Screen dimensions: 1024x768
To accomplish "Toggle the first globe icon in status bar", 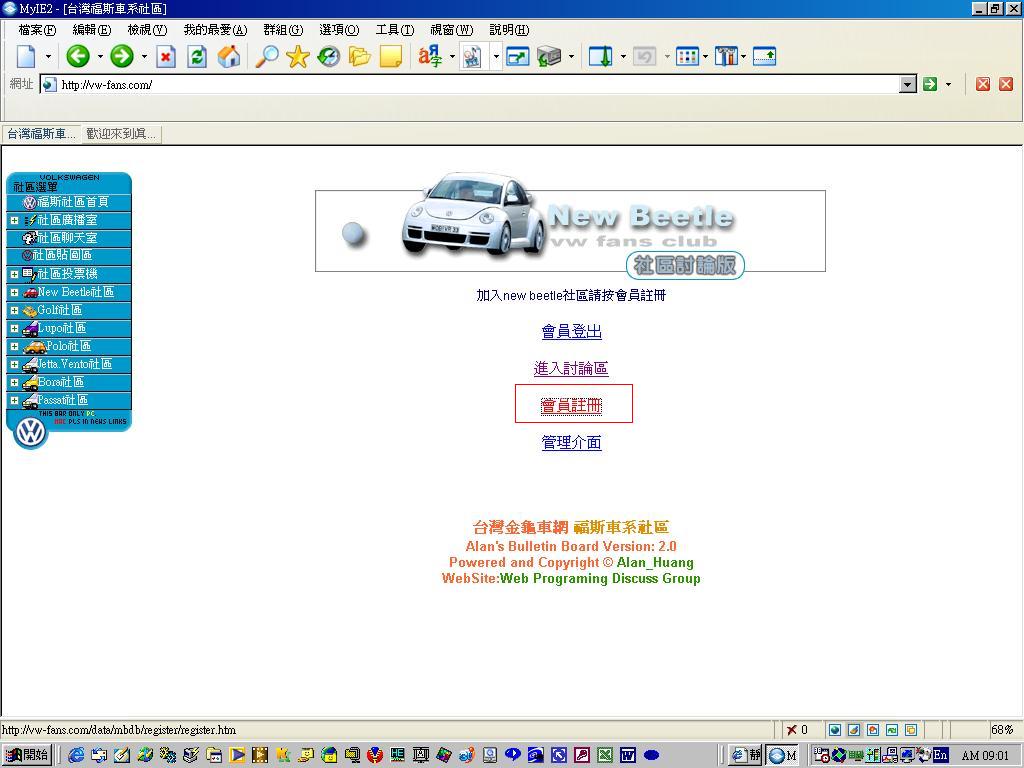I will 835,730.
